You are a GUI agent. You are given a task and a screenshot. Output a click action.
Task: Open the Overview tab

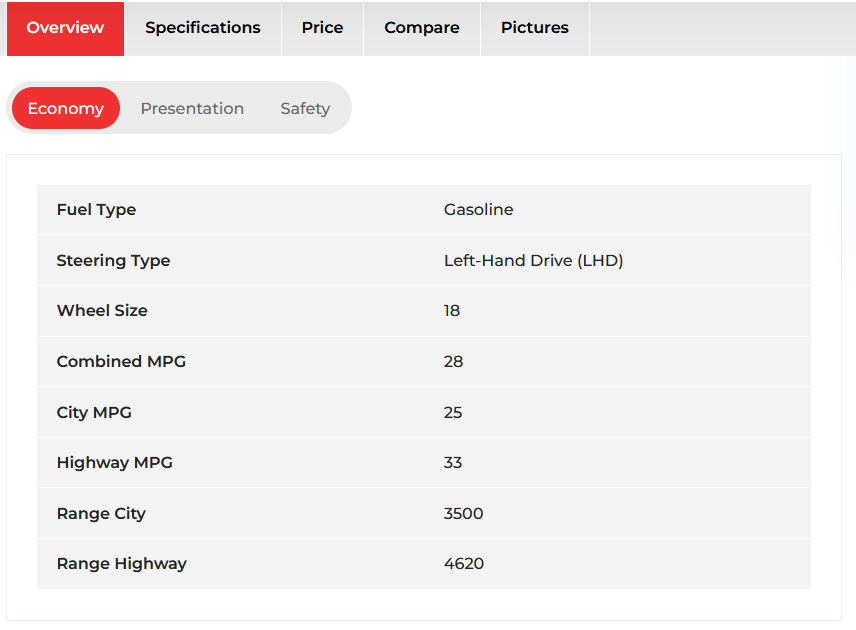pyautogui.click(x=66, y=28)
